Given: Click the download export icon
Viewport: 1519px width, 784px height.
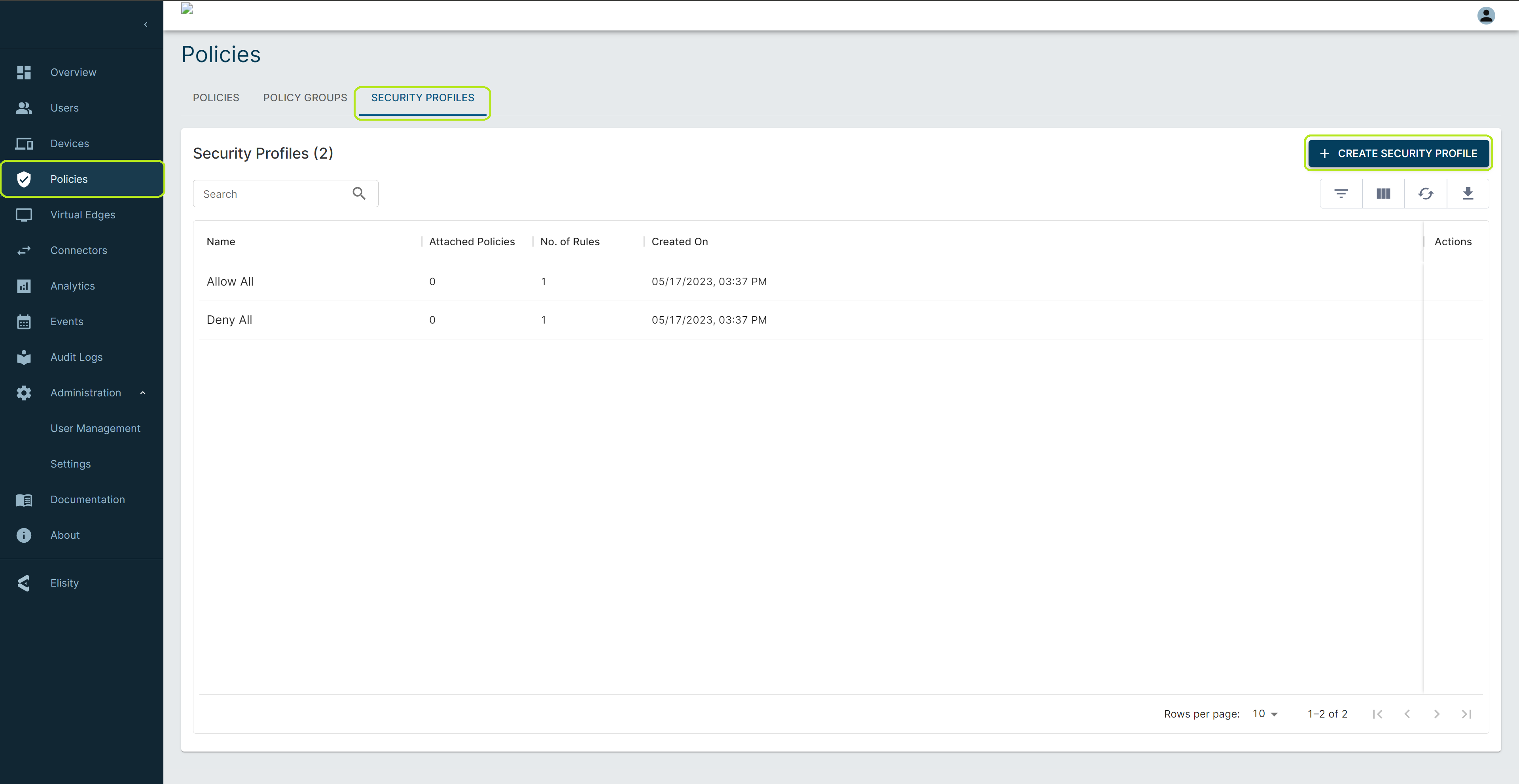Looking at the screenshot, I should [x=1468, y=194].
